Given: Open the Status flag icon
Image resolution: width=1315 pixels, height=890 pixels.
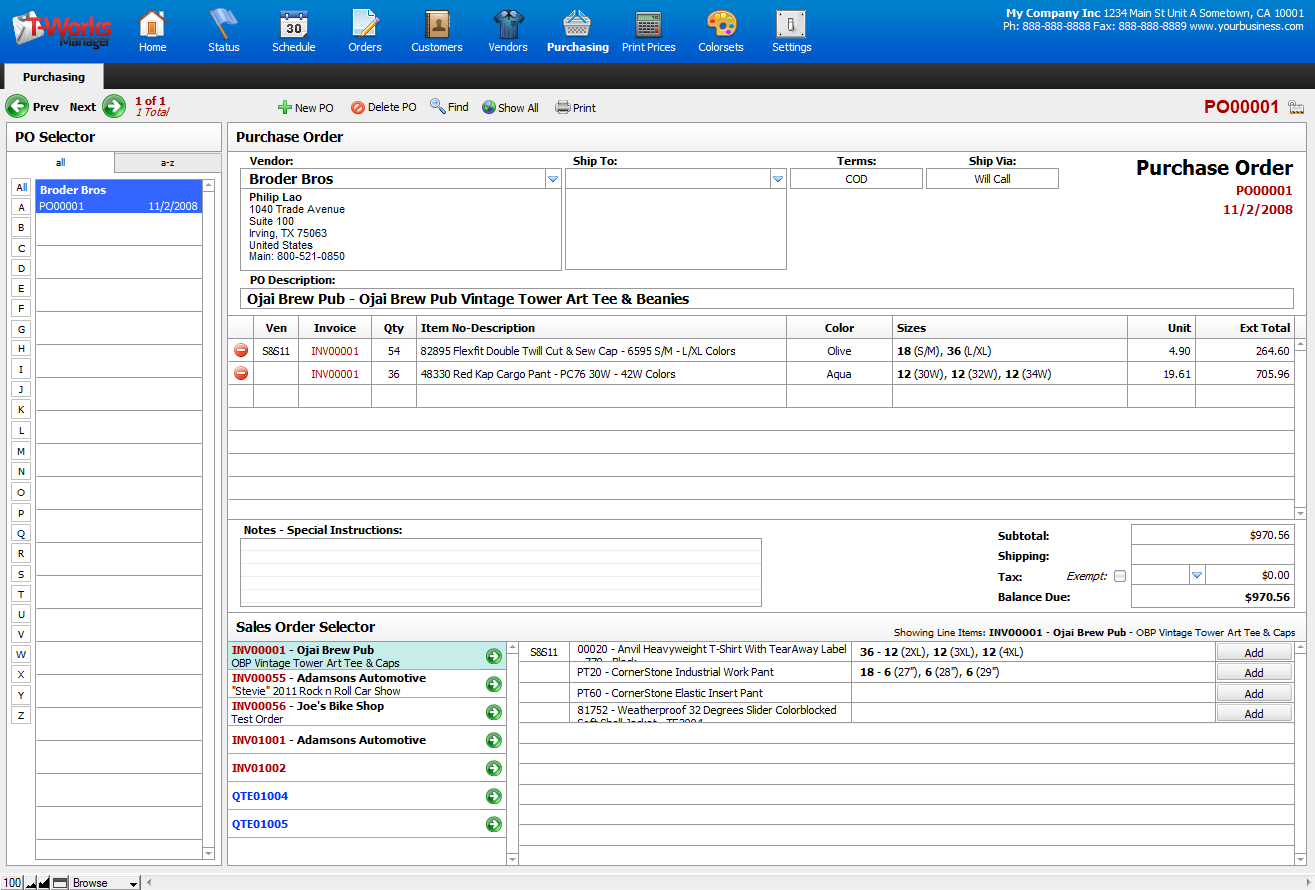Looking at the screenshot, I should click(x=223, y=23).
